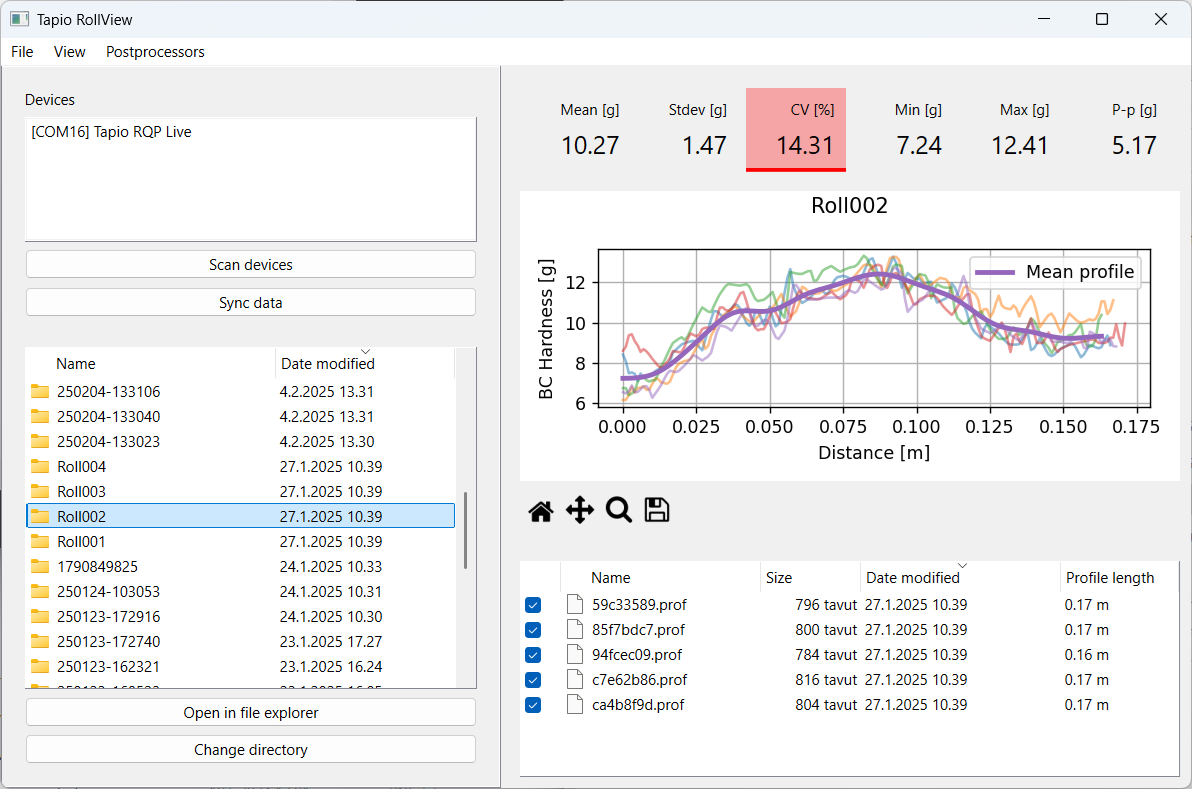This screenshot has height=789, width=1192.
Task: Open the Postprocessors menu
Action: 155,52
